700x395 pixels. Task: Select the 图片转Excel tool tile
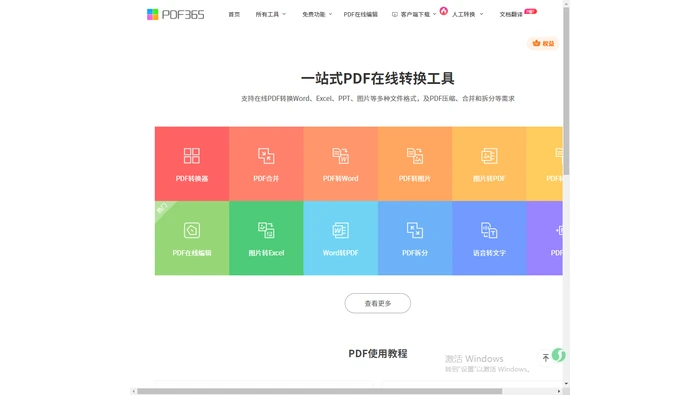tap(266, 238)
